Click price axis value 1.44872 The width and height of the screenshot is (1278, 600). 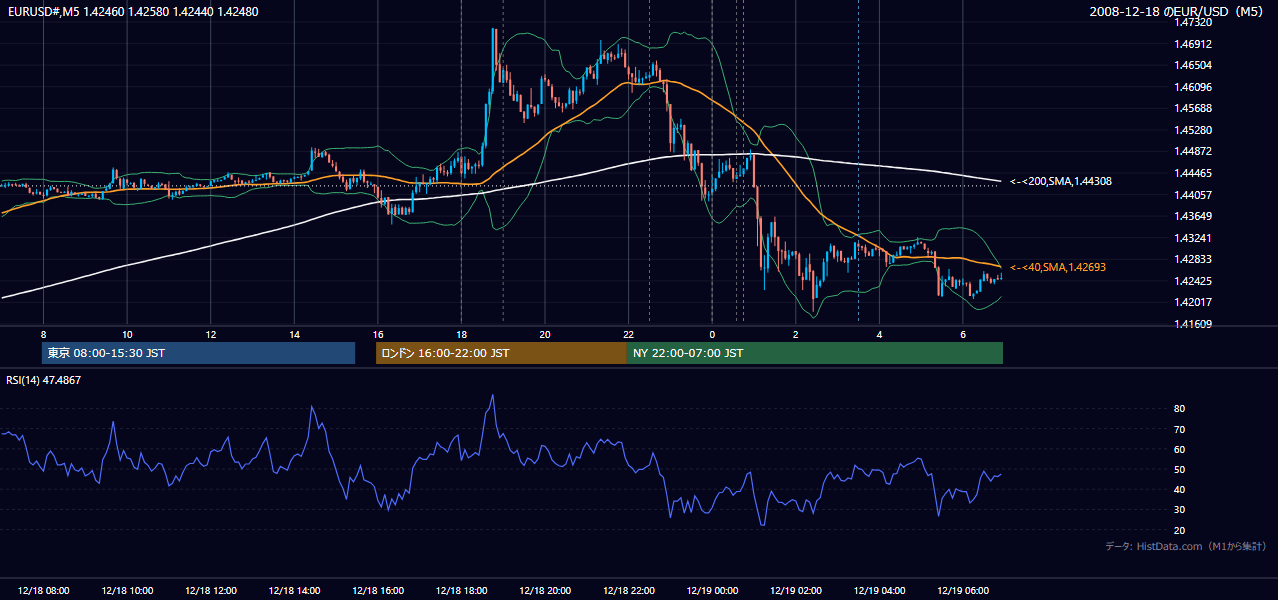1193,151
